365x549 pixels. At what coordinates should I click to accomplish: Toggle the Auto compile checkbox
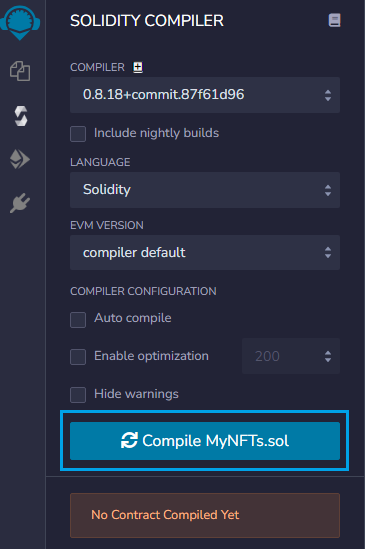point(78,320)
